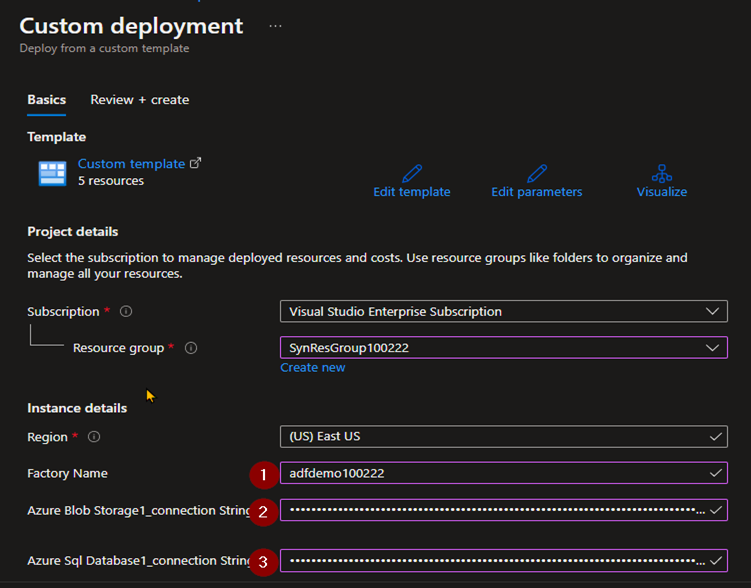Screen dimensions: 751x588
Task: Show Region info icon
Action: 94,437
